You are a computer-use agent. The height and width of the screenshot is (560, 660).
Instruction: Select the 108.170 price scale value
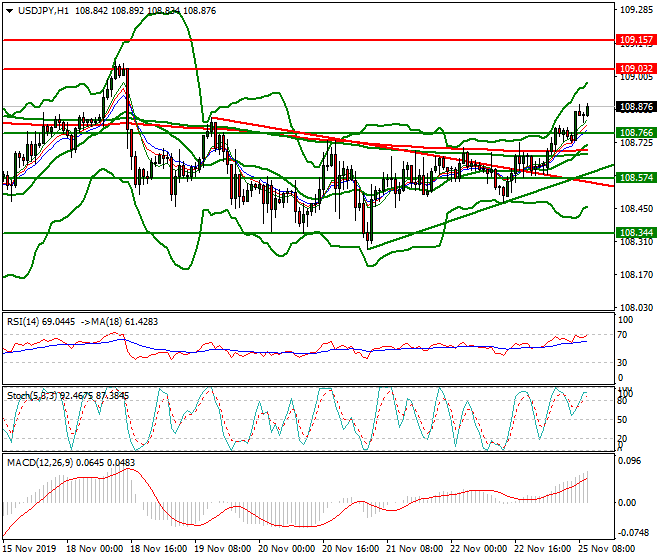click(x=637, y=275)
